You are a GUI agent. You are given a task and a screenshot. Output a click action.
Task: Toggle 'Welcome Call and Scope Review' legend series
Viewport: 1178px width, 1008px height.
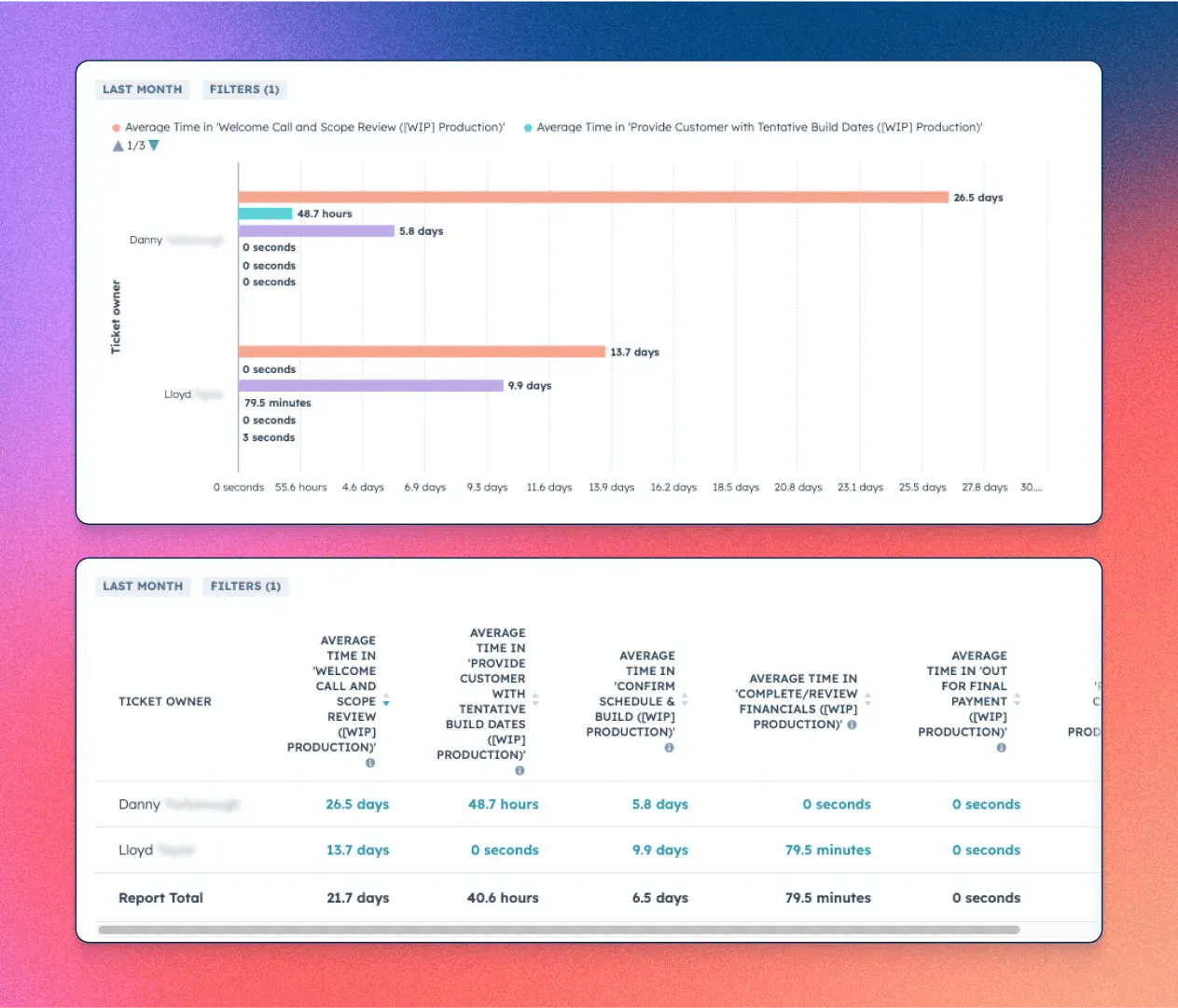tap(309, 128)
